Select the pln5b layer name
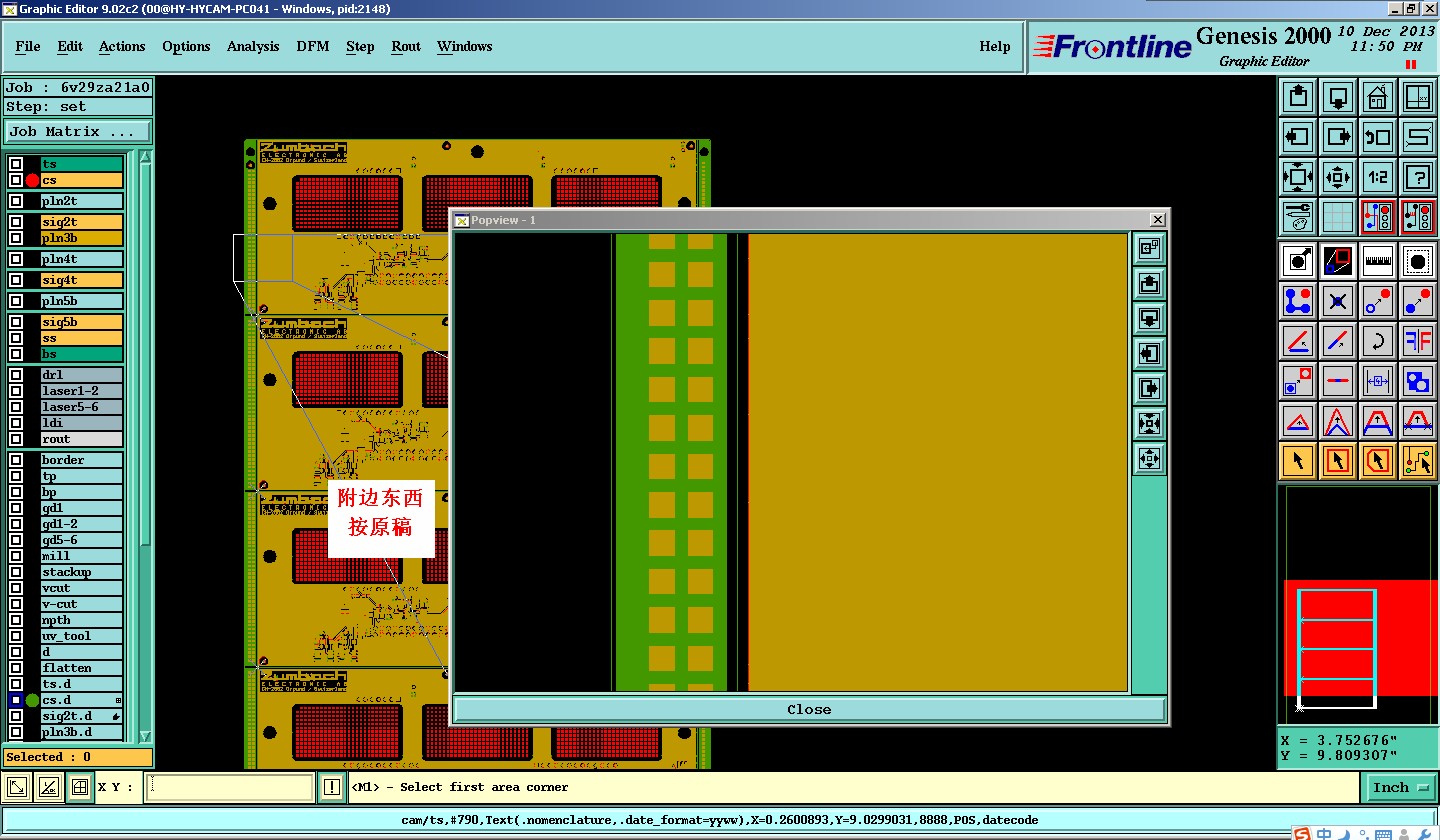The image size is (1440, 840). click(x=82, y=301)
